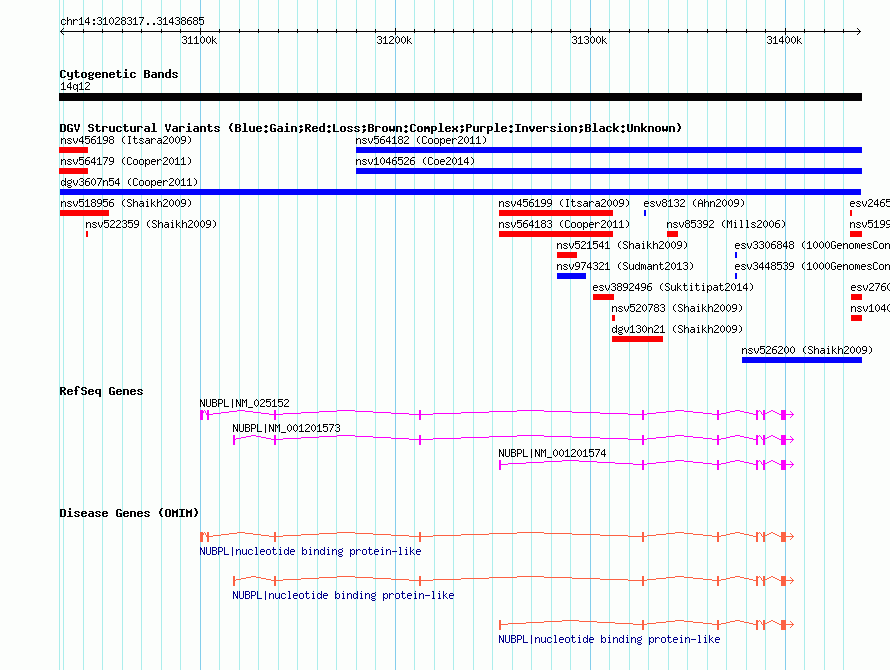Click the 14q12 band label

point(75,86)
